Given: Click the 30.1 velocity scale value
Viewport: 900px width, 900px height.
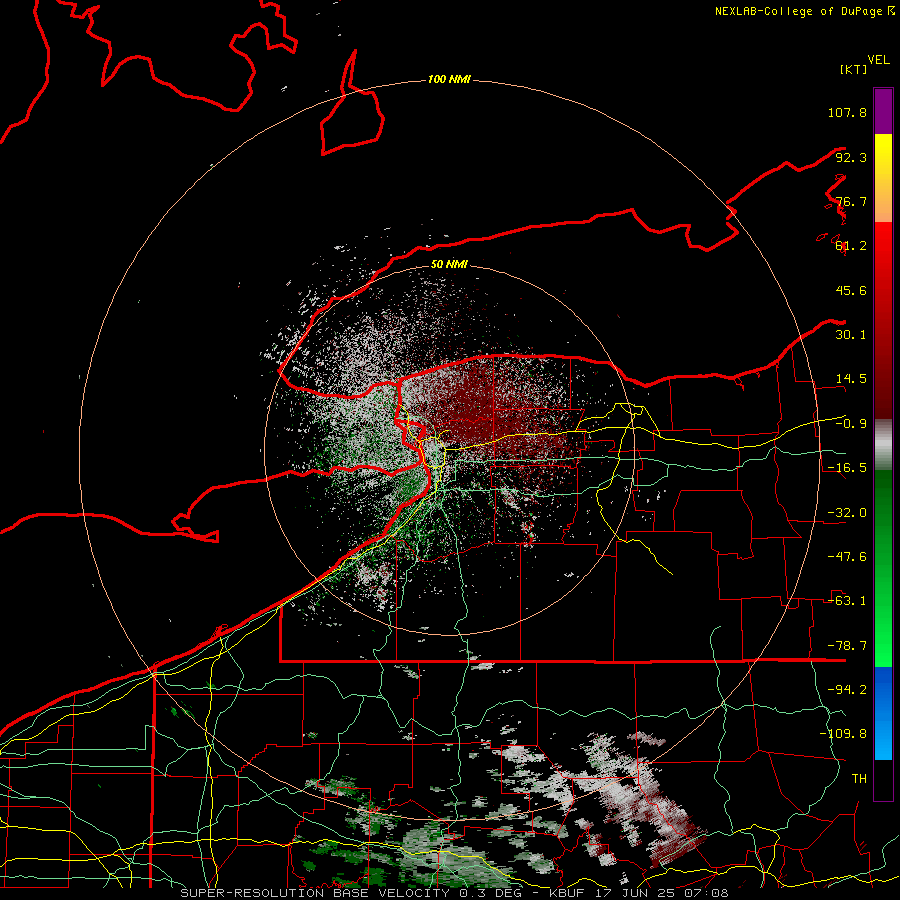Looking at the screenshot, I should pyautogui.click(x=851, y=335).
